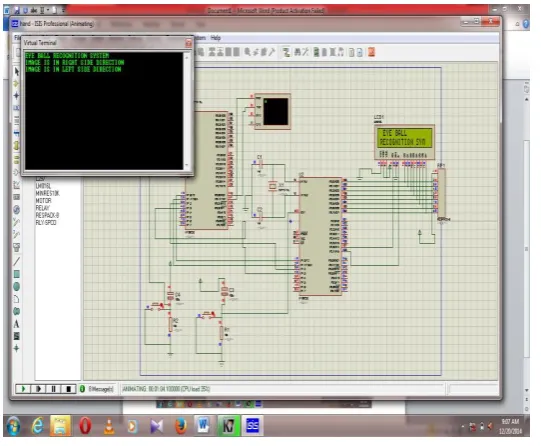The height and width of the screenshot is (446, 541).
Task: Pause the running simulation
Action: [53, 389]
